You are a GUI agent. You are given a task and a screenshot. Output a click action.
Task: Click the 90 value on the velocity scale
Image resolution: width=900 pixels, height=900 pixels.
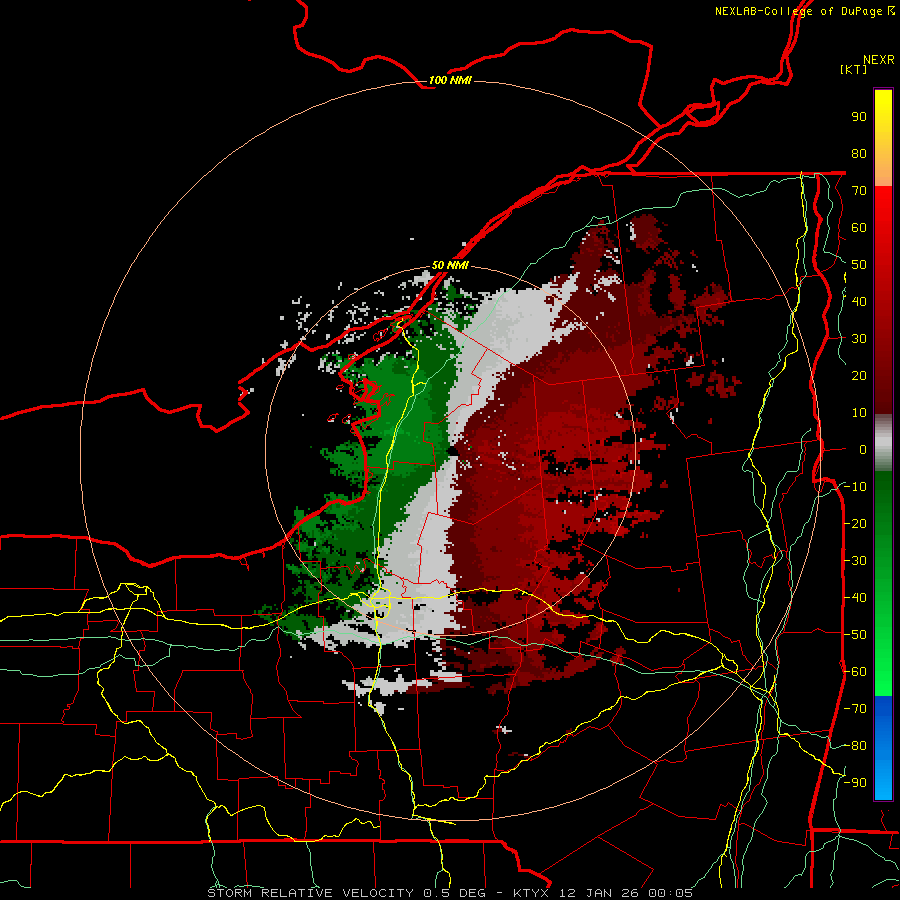tap(859, 117)
